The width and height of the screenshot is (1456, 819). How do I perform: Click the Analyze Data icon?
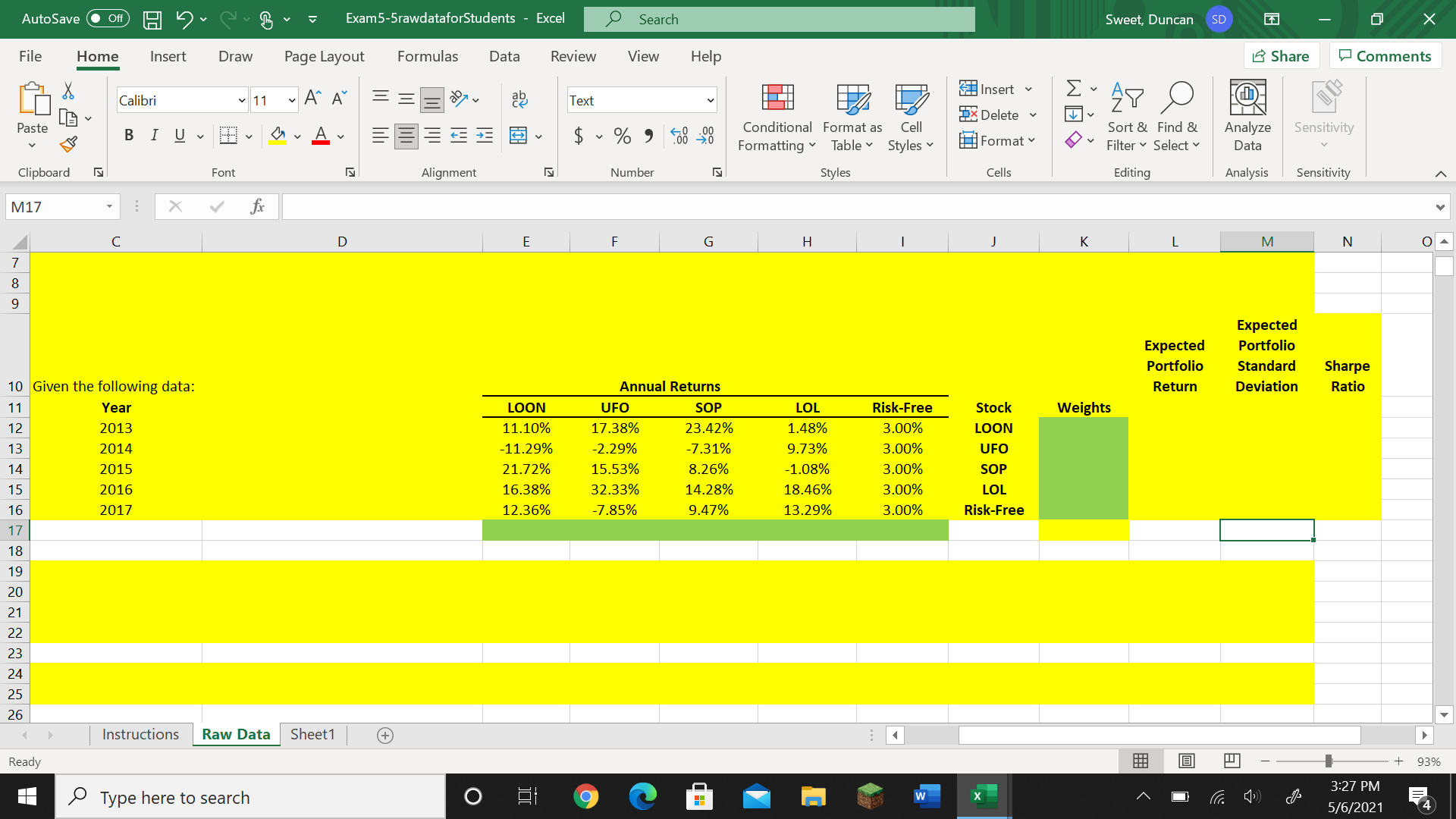1247,99
